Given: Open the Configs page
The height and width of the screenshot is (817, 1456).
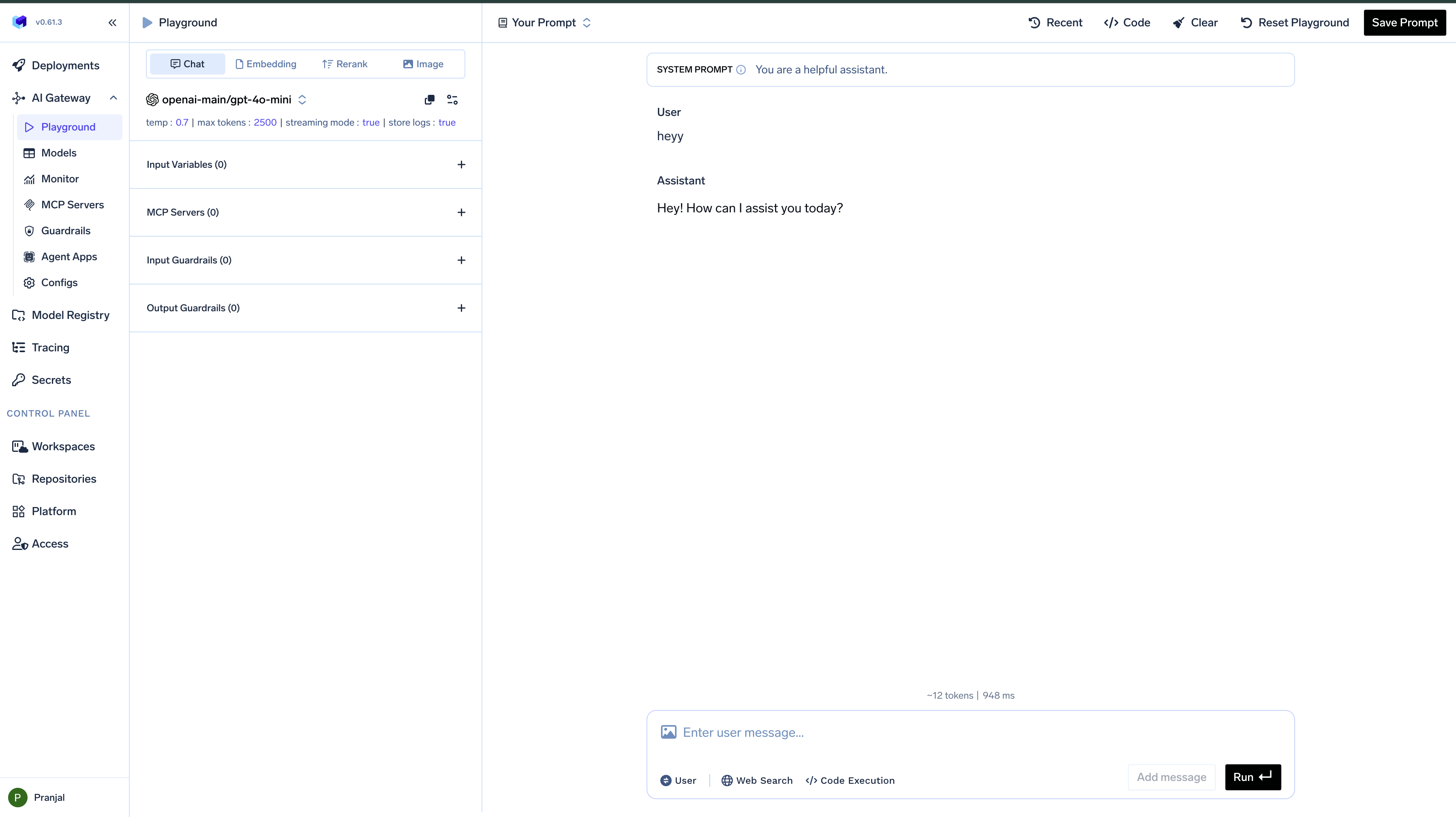Looking at the screenshot, I should point(59,283).
